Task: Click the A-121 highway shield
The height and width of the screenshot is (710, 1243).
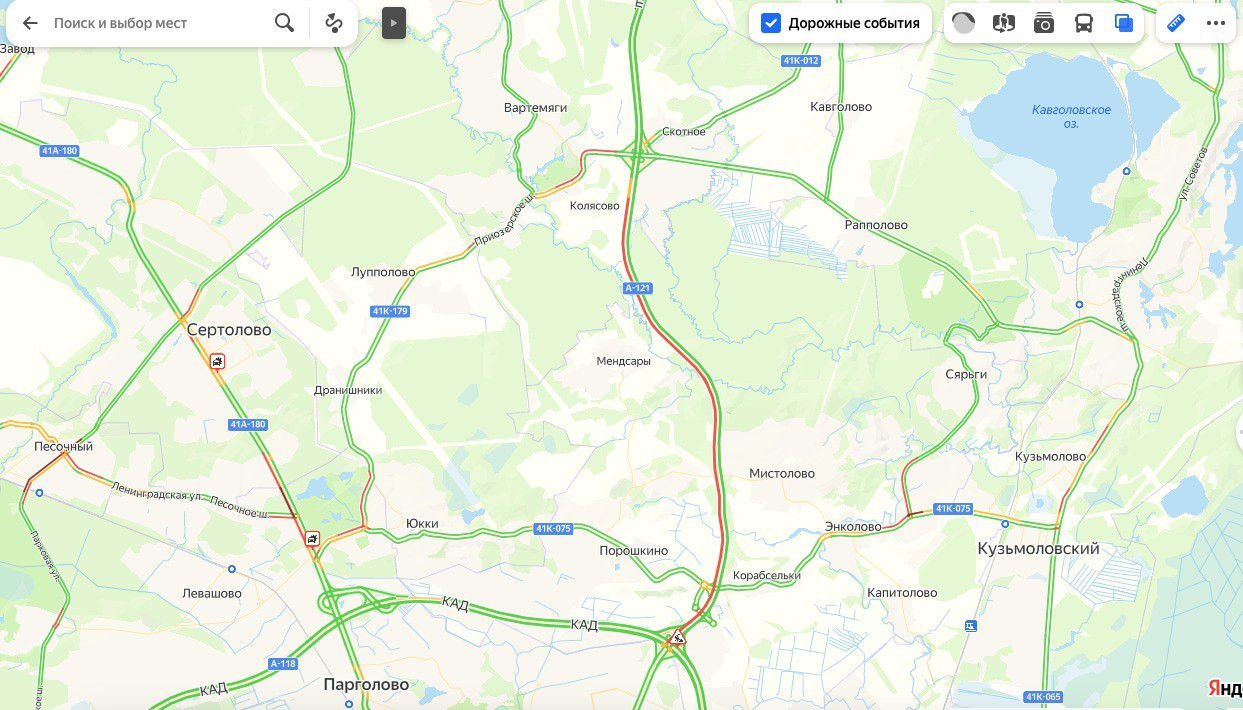Action: point(637,288)
